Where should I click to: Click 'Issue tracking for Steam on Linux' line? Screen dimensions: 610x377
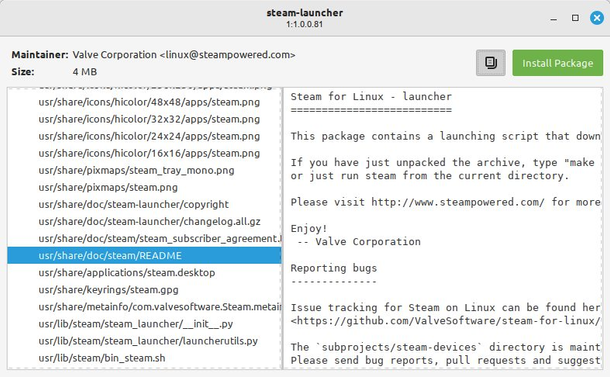[x=446, y=308]
